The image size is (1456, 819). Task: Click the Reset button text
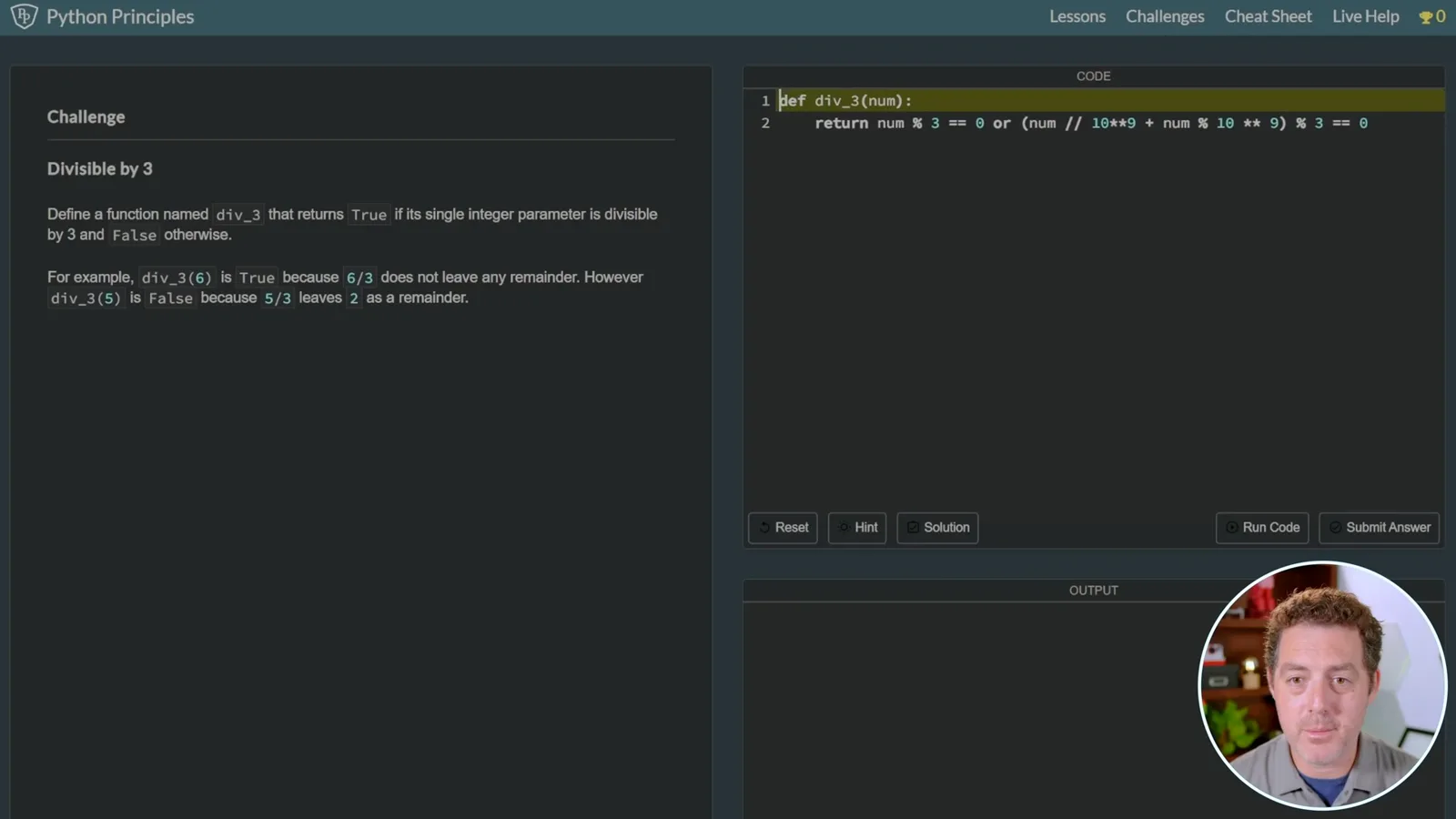(792, 527)
